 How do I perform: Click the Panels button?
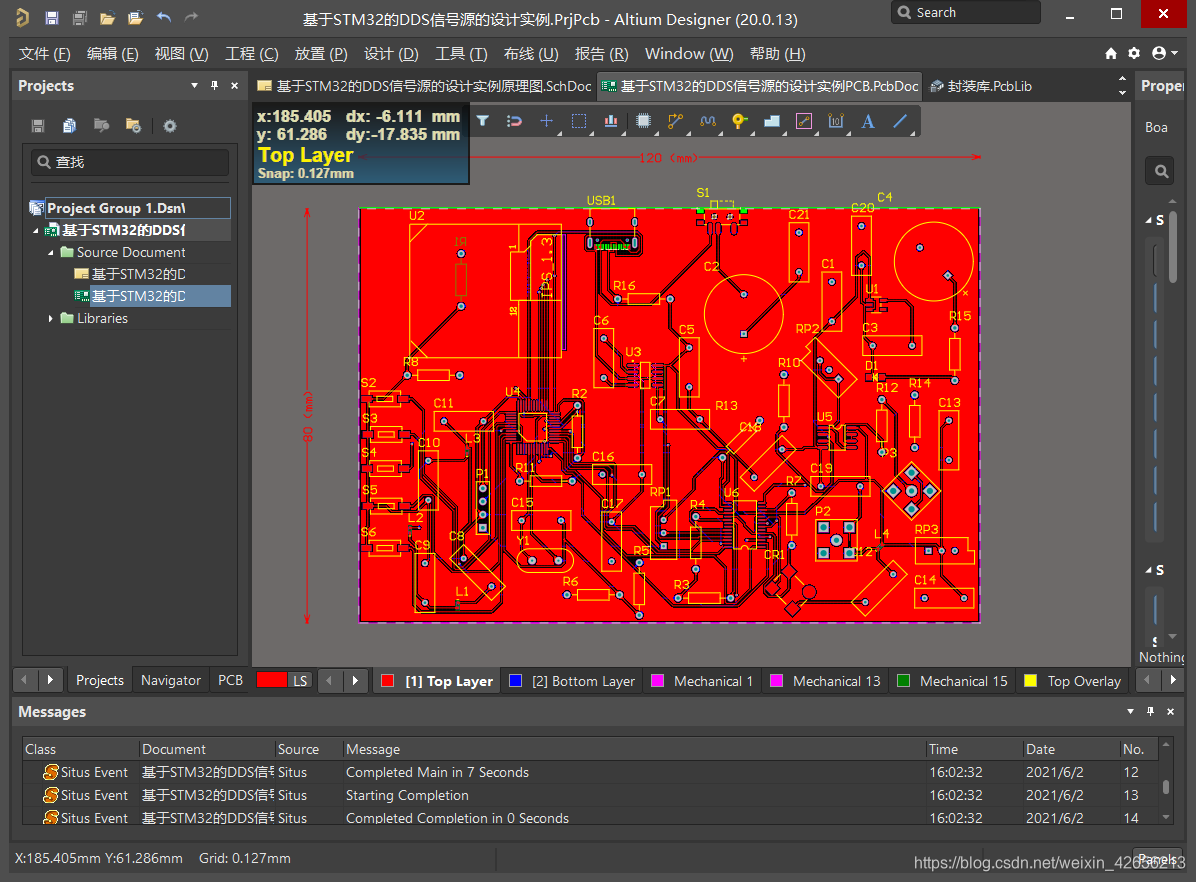click(1157, 859)
